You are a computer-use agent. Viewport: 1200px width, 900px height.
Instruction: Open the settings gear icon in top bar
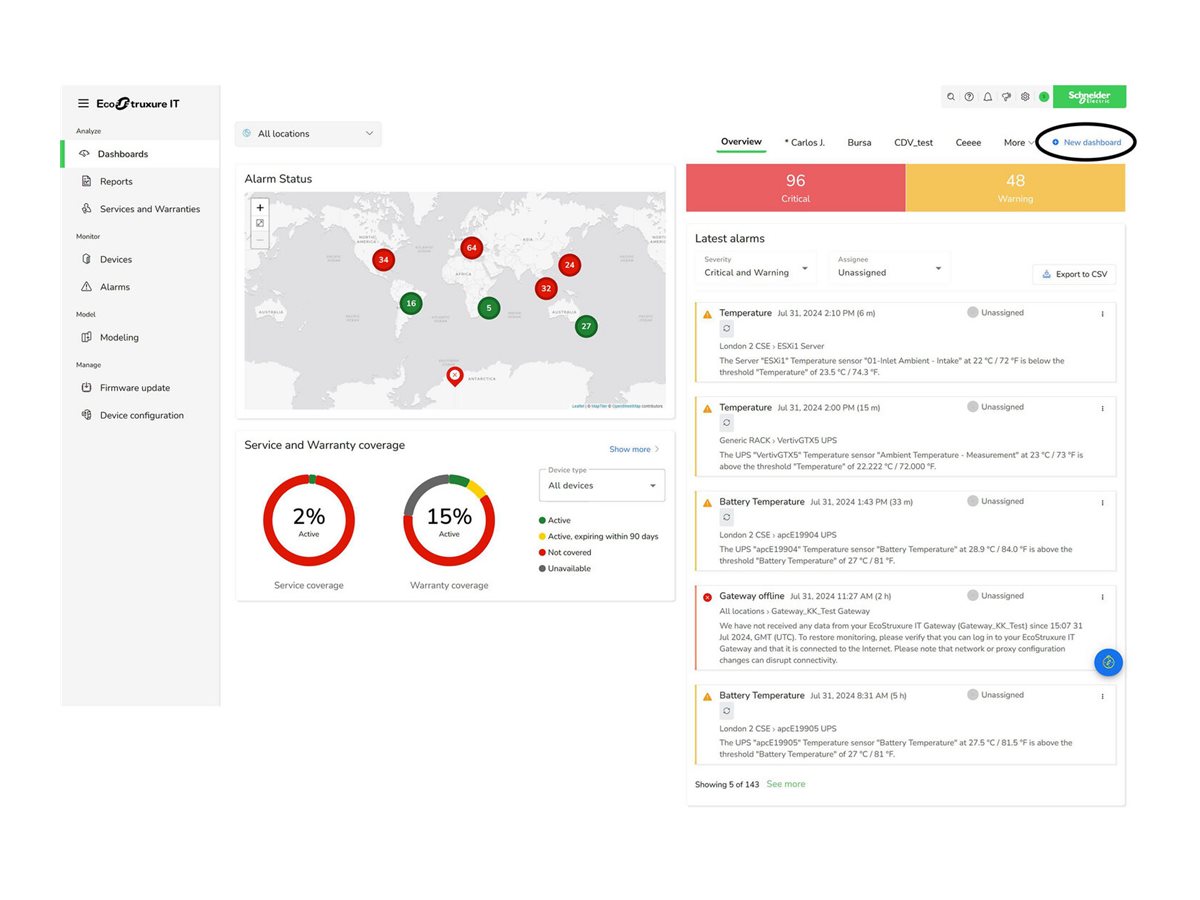tap(1025, 97)
